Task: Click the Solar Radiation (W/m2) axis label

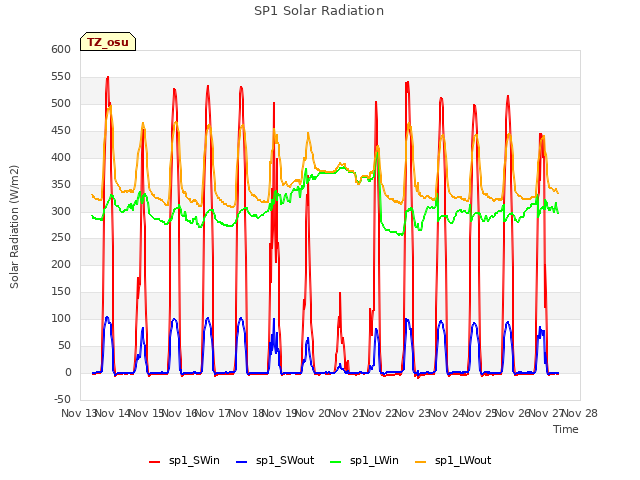Action: click(14, 227)
